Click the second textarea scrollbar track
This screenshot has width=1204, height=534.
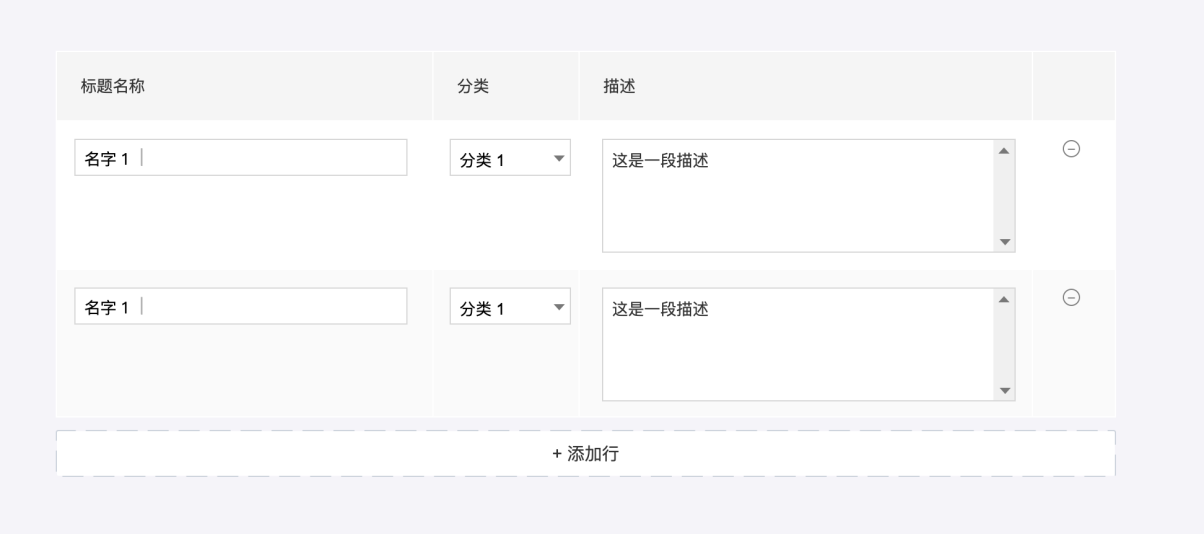point(1005,345)
